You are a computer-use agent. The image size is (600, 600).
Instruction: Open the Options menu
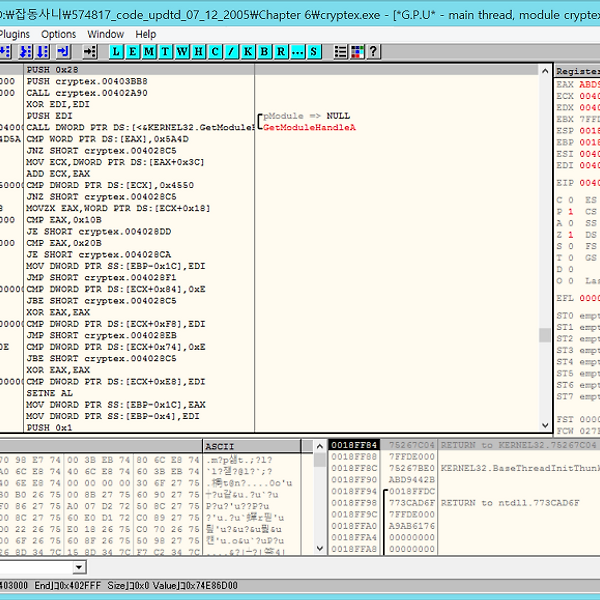pos(58,34)
